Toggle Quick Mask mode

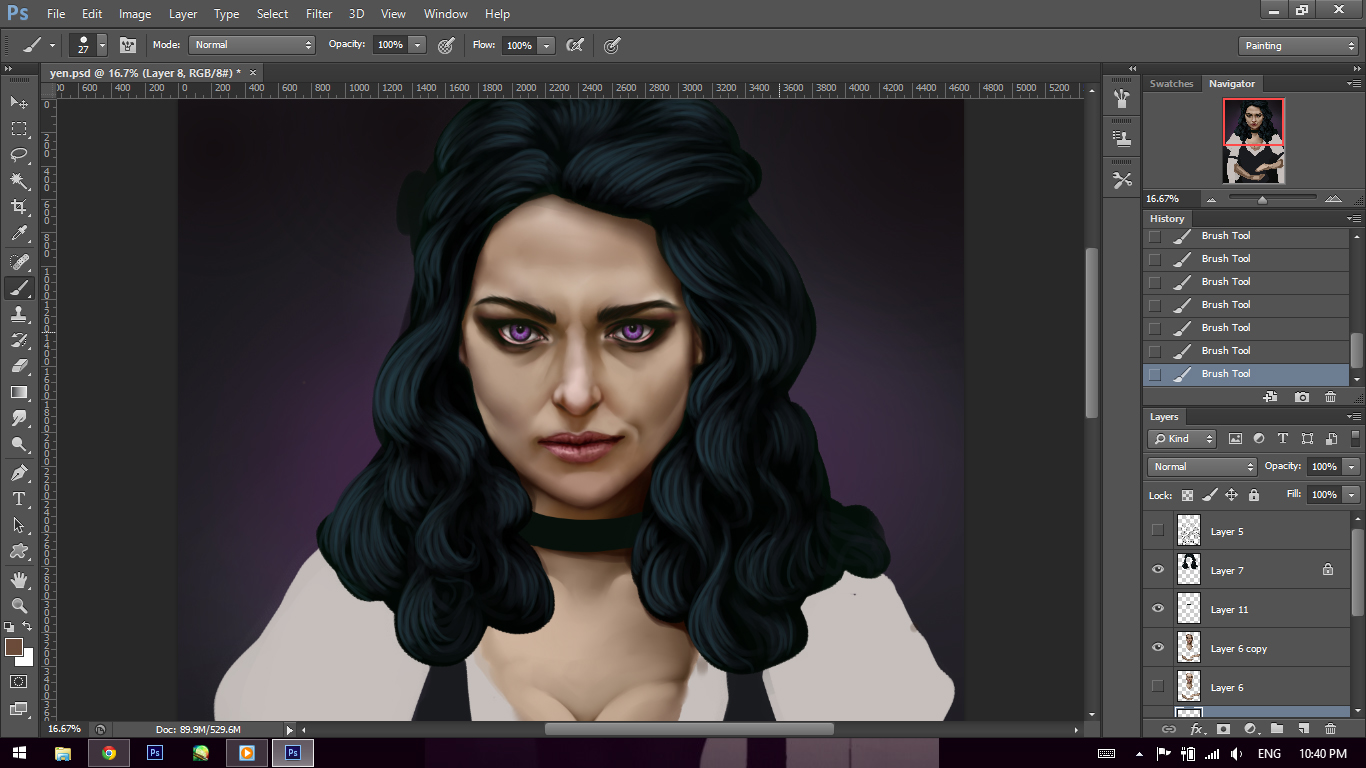[19, 682]
